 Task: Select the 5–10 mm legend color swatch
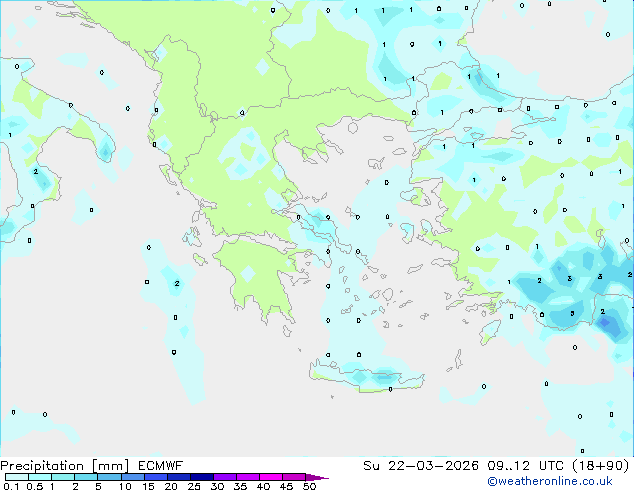(x=109, y=477)
